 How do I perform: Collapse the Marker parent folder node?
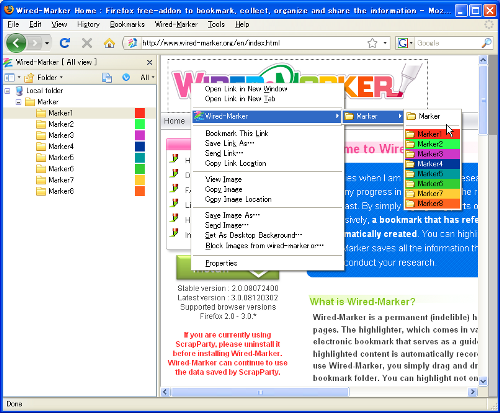click(x=18, y=102)
